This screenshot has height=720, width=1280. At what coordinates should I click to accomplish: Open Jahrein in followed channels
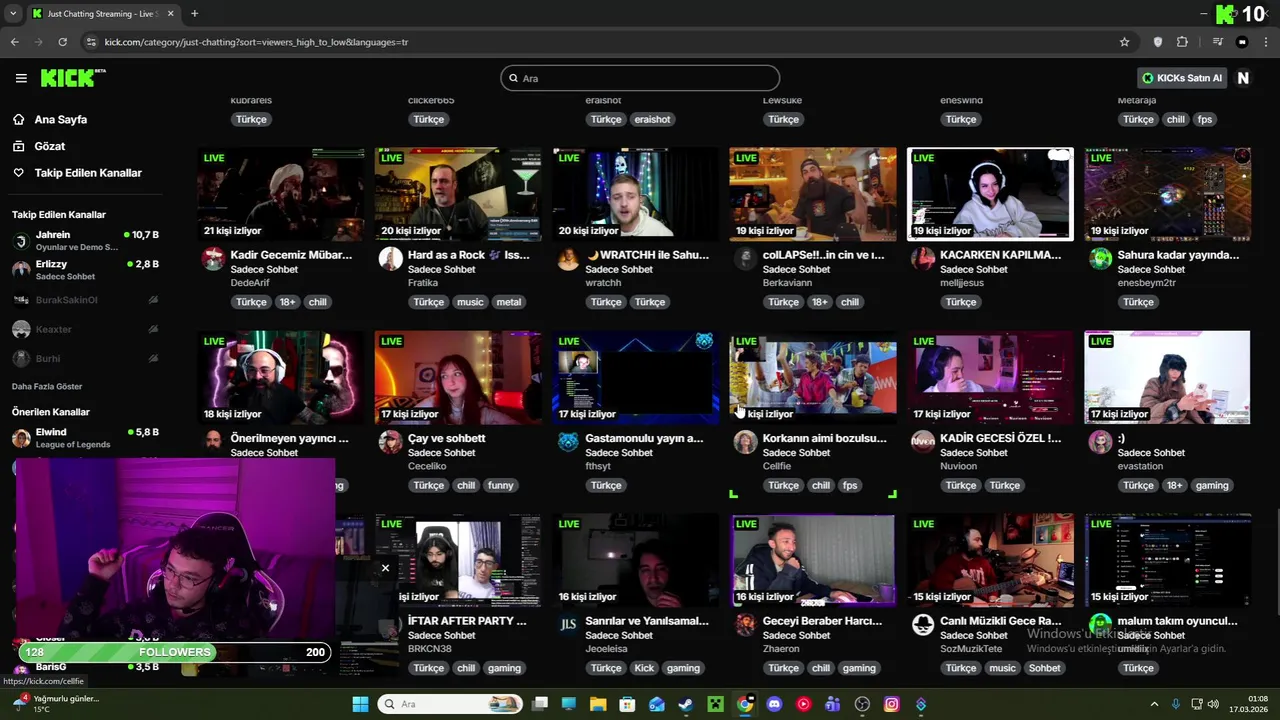(85, 241)
